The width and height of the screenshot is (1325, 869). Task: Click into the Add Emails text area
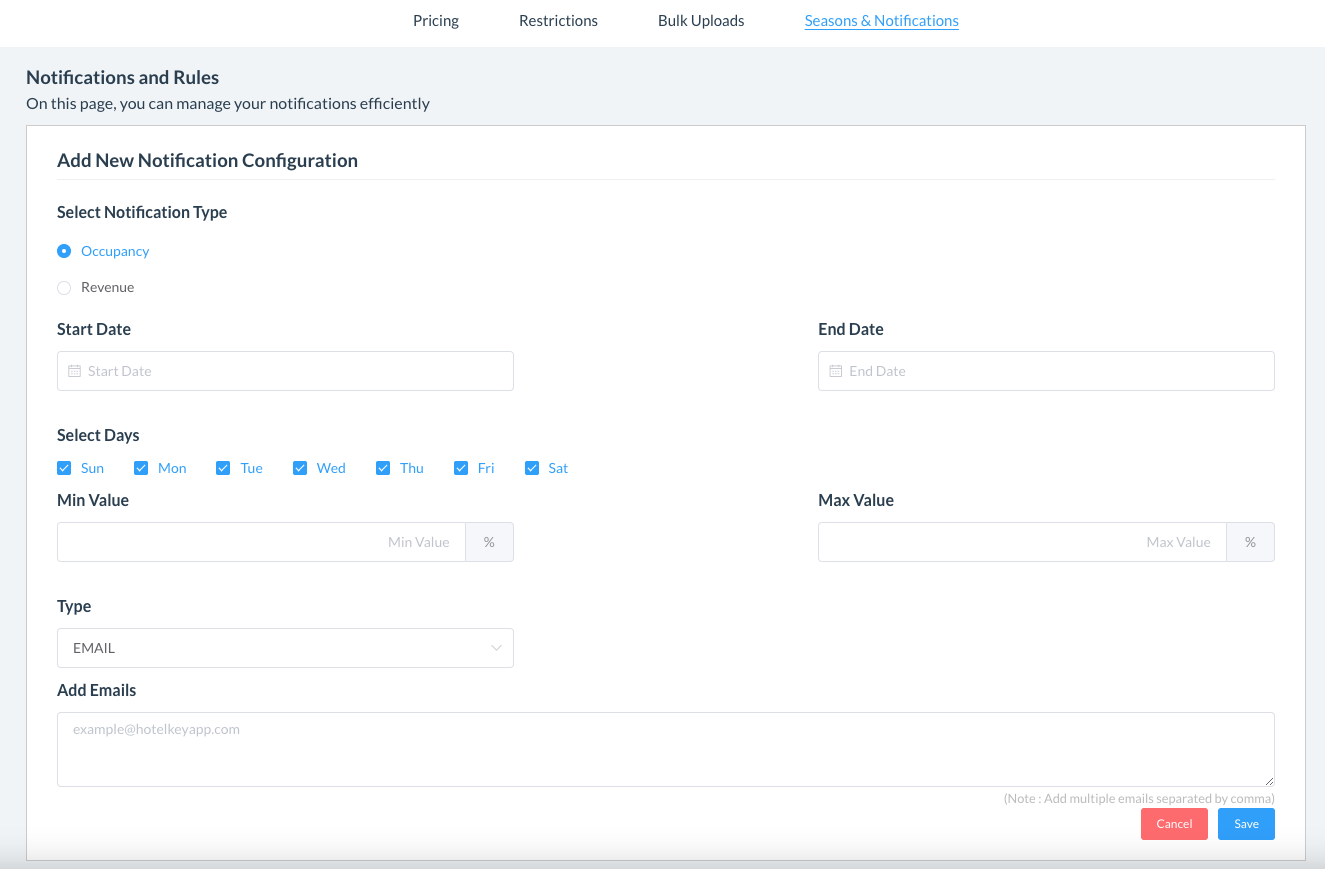[x=665, y=749]
